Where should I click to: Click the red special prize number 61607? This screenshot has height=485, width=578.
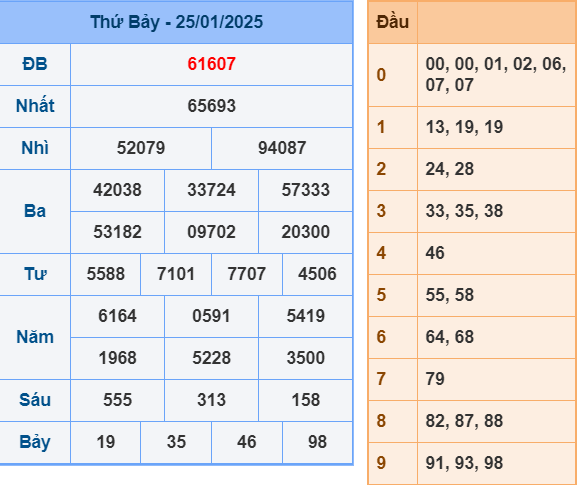pyautogui.click(x=211, y=64)
